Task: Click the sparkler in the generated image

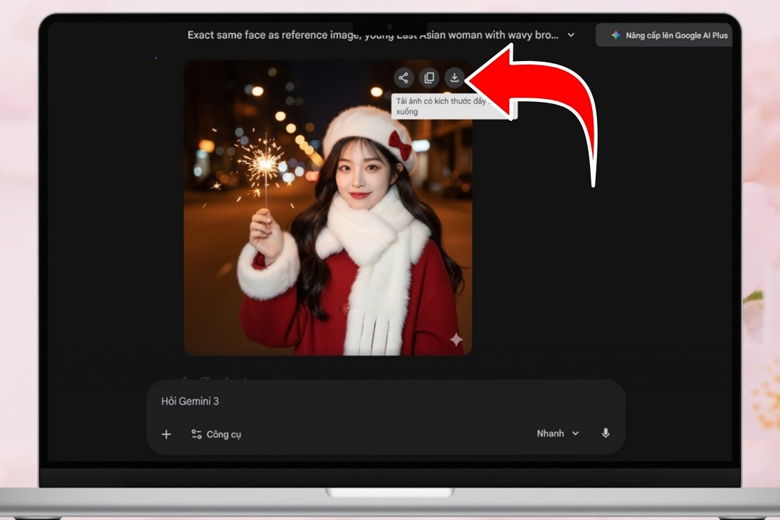Action: [x=263, y=162]
